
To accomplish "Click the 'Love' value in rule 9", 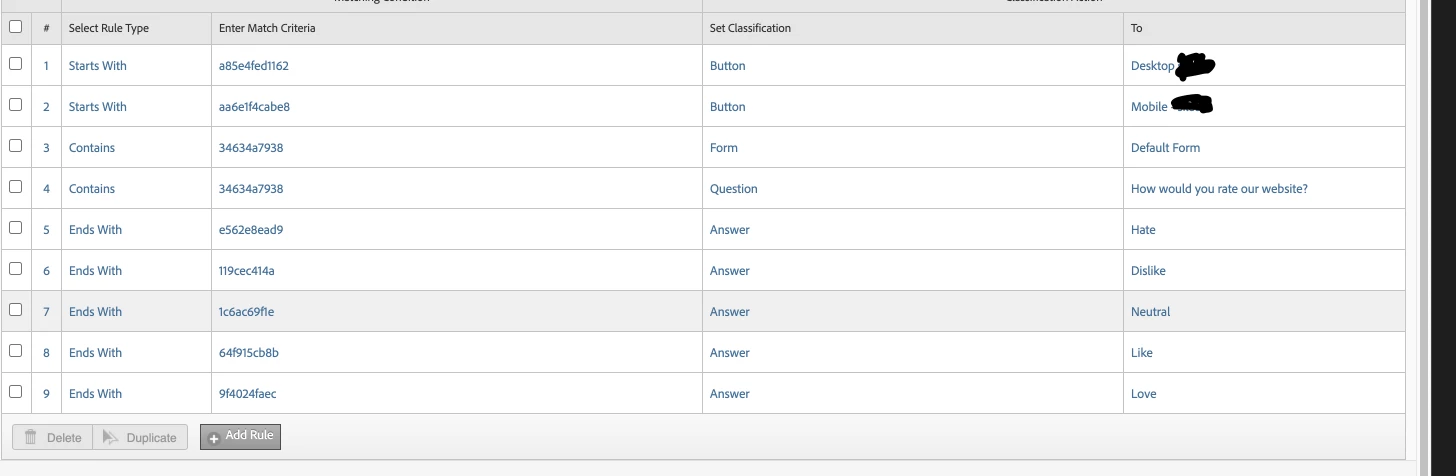I will pos(1143,394).
